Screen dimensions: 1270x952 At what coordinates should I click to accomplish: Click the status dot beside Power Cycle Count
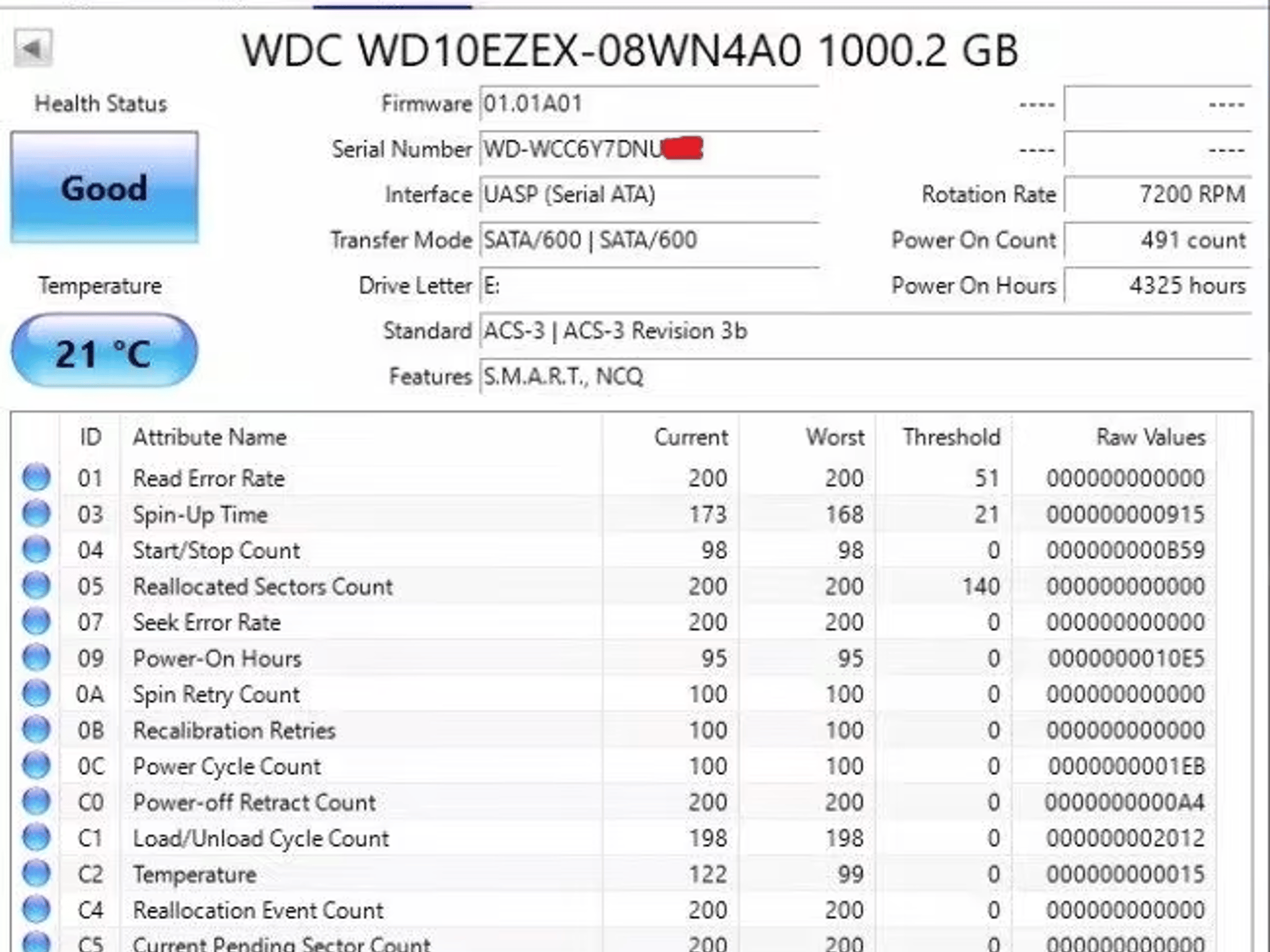coord(37,766)
